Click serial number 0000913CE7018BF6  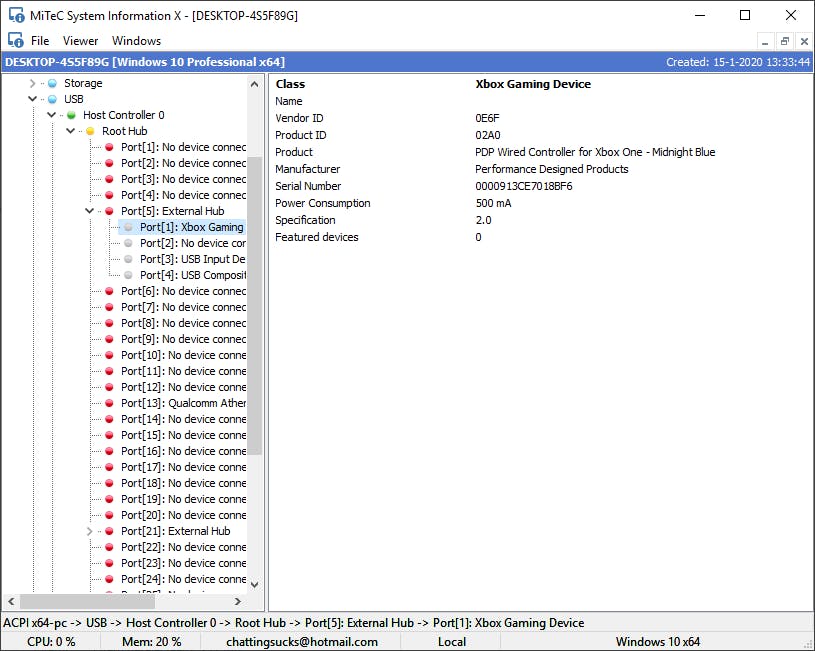point(523,186)
